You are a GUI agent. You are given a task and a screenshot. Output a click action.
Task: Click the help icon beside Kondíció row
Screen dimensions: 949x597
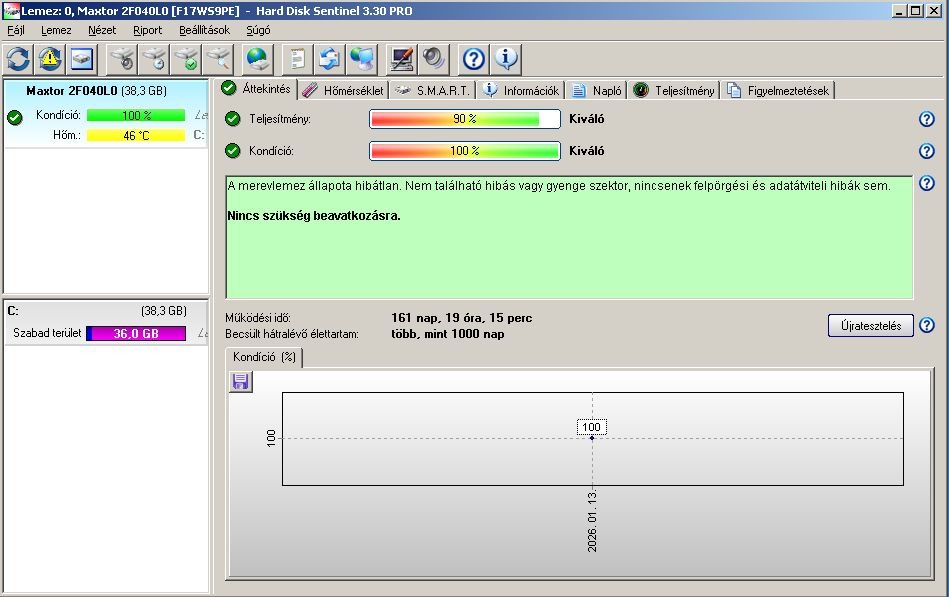point(927,151)
